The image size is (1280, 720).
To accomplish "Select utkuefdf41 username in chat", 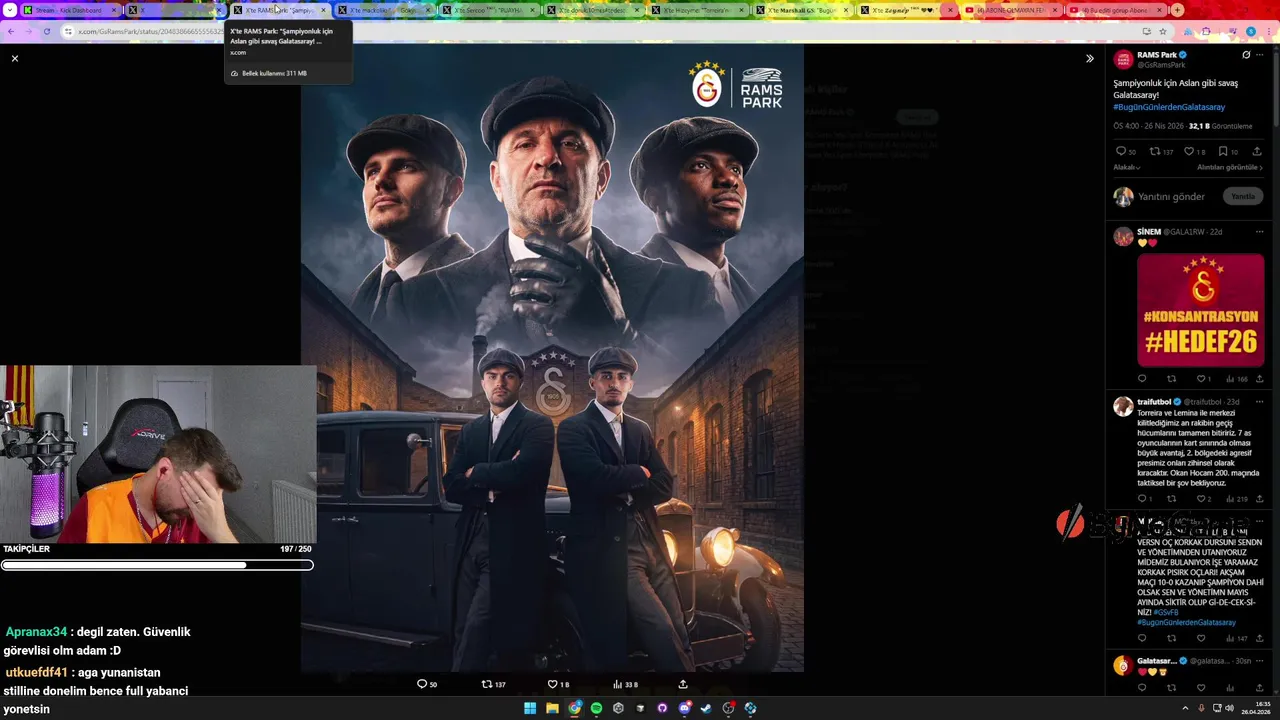I will click(37, 673).
